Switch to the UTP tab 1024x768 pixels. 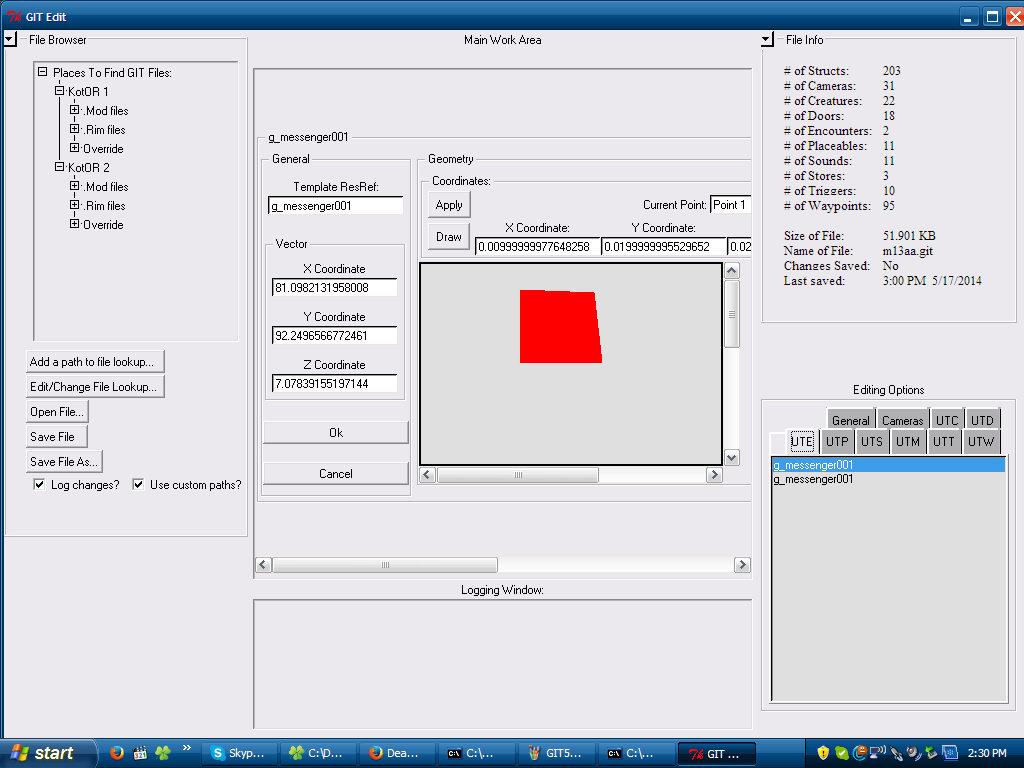837,441
